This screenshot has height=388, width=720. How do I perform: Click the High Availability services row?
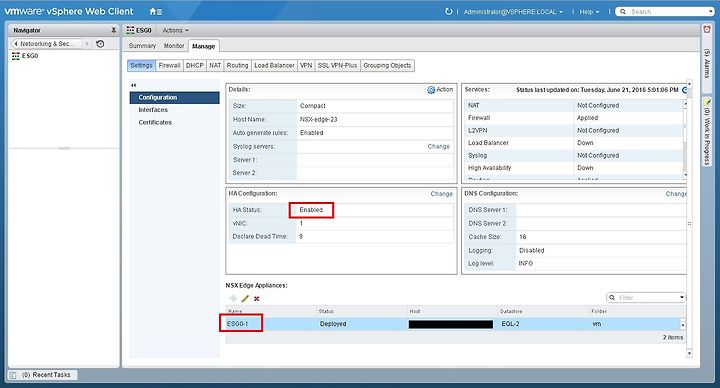pyautogui.click(x=574, y=168)
